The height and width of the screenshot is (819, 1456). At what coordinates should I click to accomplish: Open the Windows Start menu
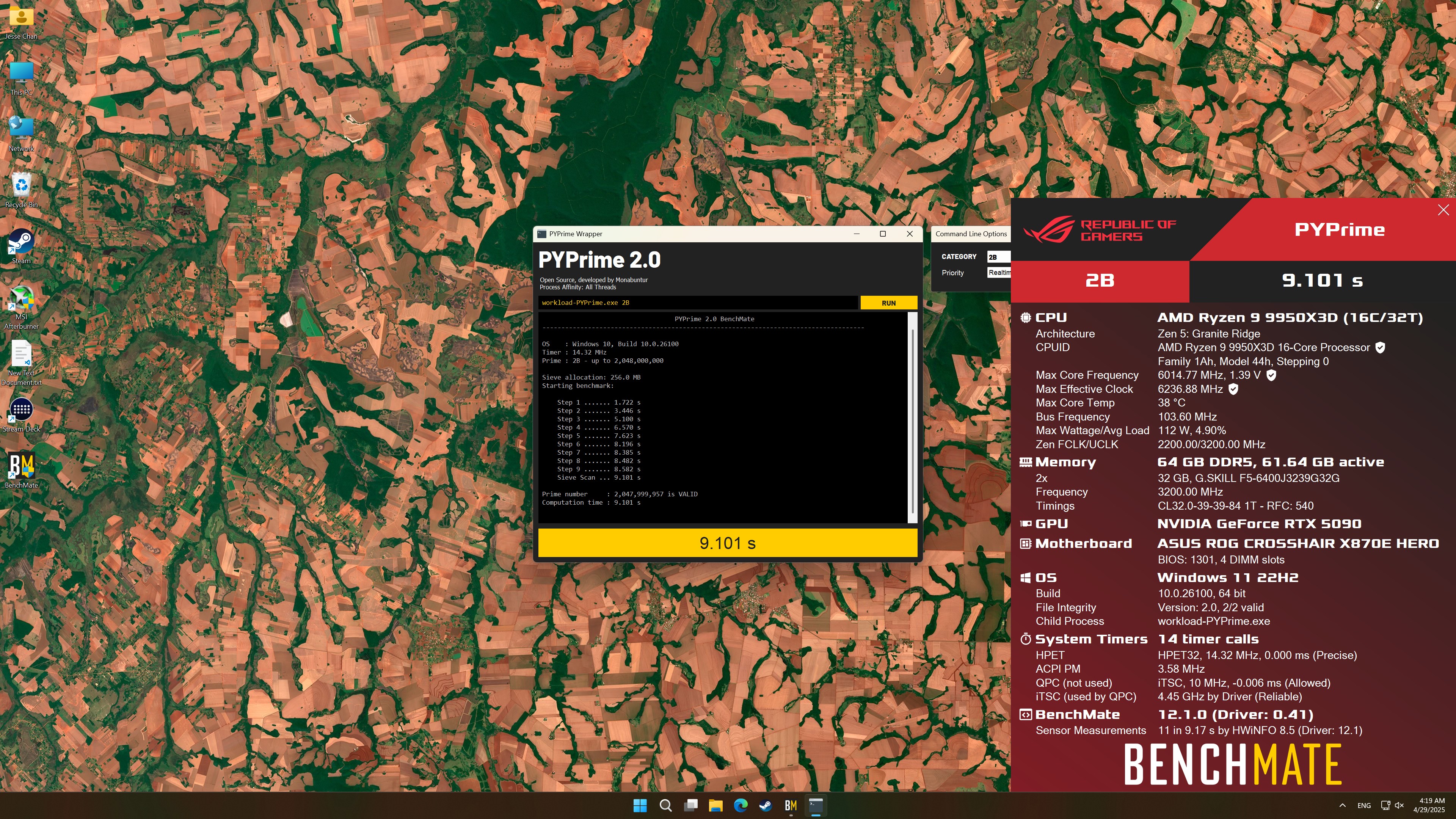click(x=640, y=805)
